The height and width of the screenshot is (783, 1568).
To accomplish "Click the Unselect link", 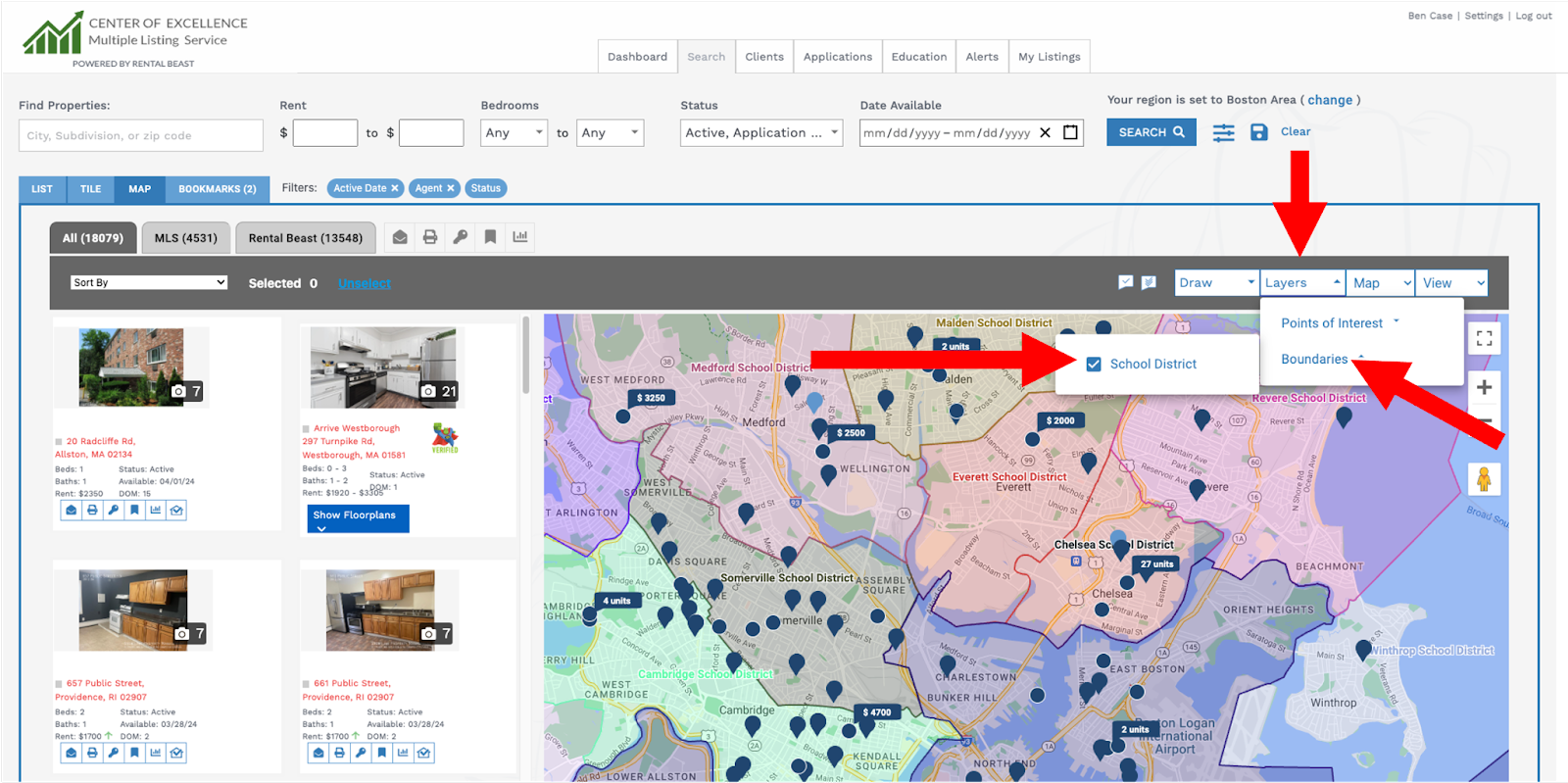I will pos(365,283).
